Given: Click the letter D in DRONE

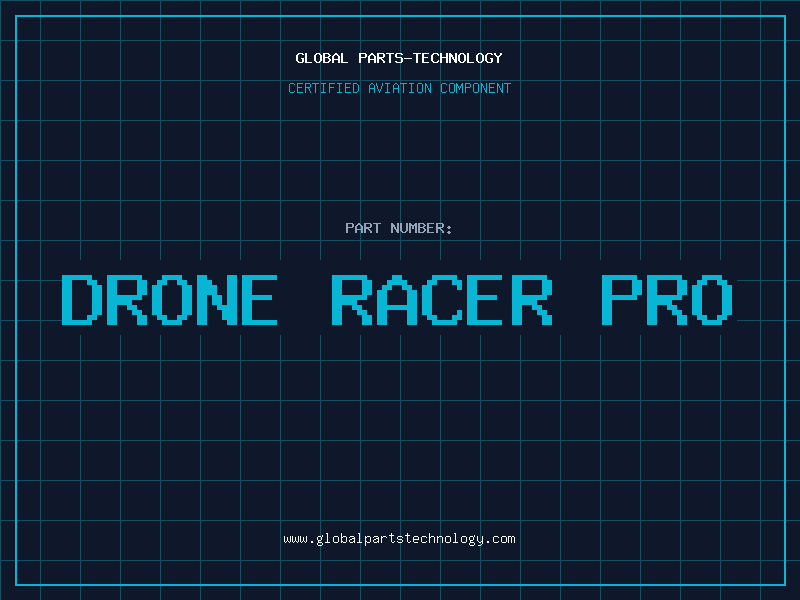Looking at the screenshot, I should click(x=82, y=299).
